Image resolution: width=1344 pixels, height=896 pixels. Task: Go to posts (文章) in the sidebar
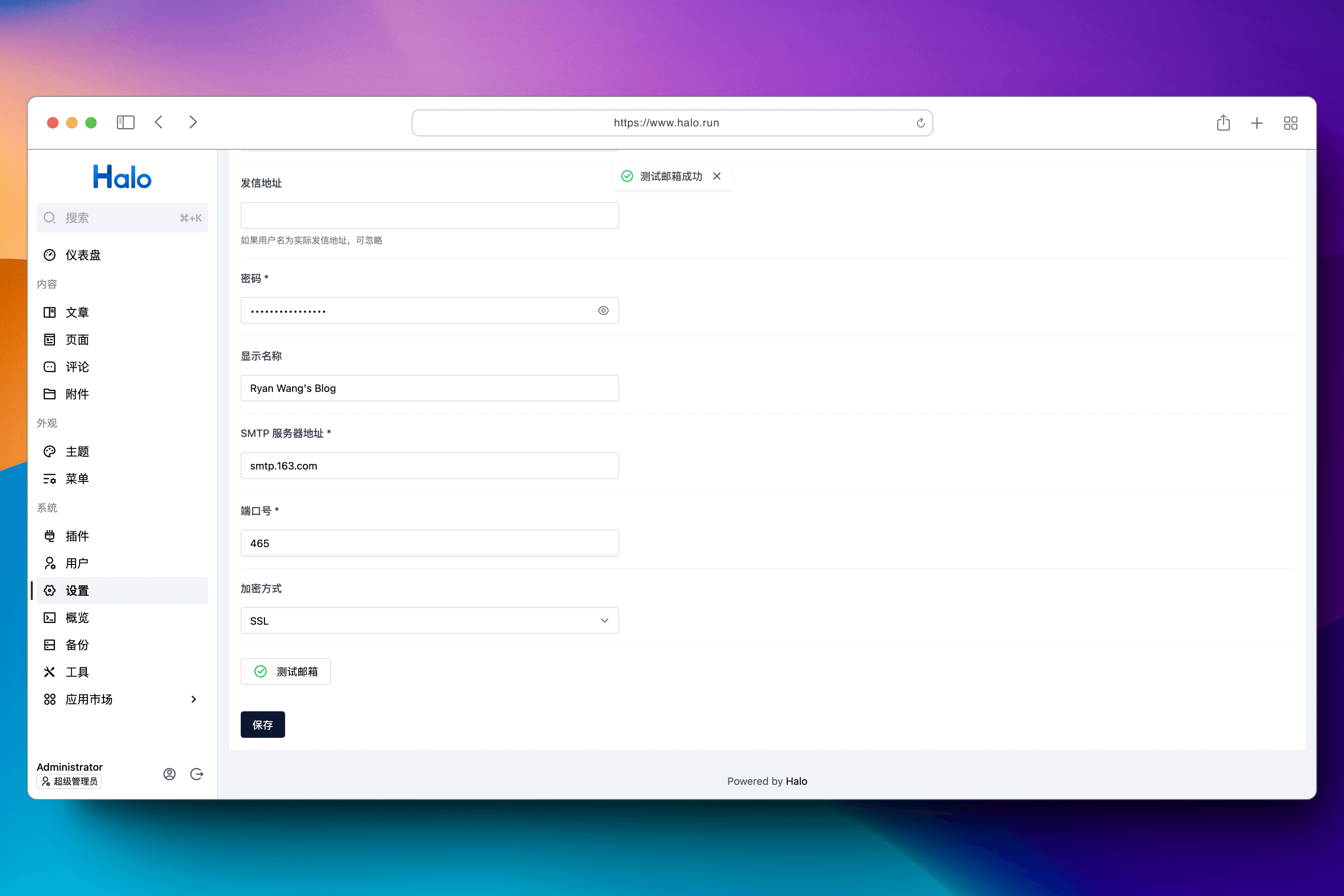pyautogui.click(x=122, y=312)
